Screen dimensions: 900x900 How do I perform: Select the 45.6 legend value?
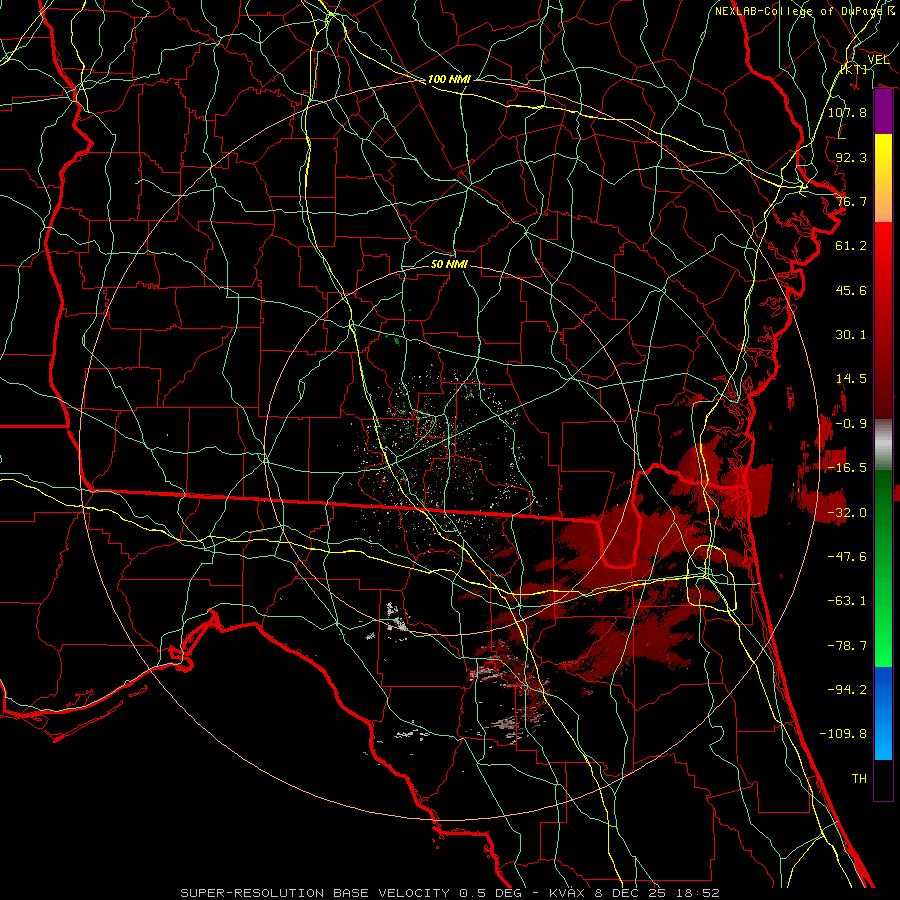851,290
